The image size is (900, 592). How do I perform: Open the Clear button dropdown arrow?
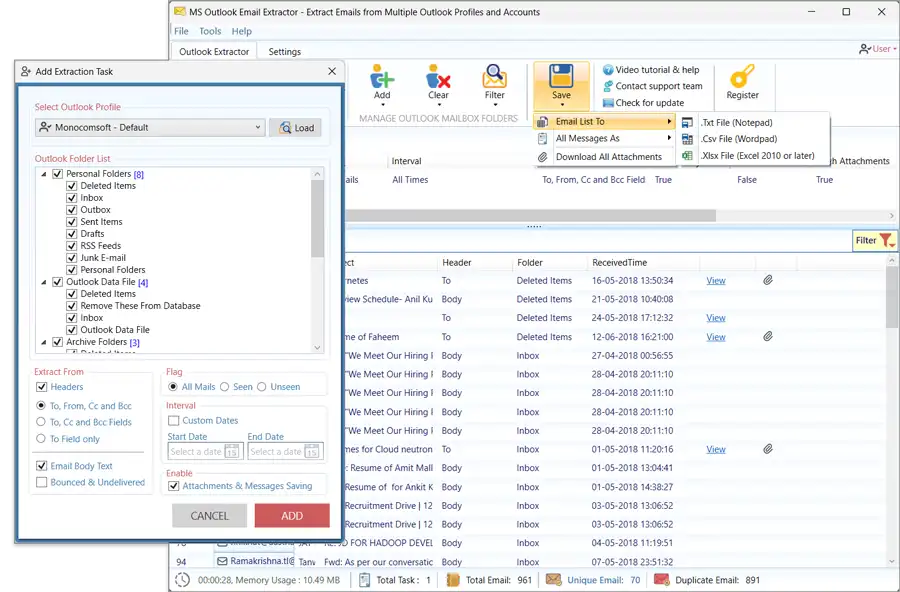pos(439,105)
